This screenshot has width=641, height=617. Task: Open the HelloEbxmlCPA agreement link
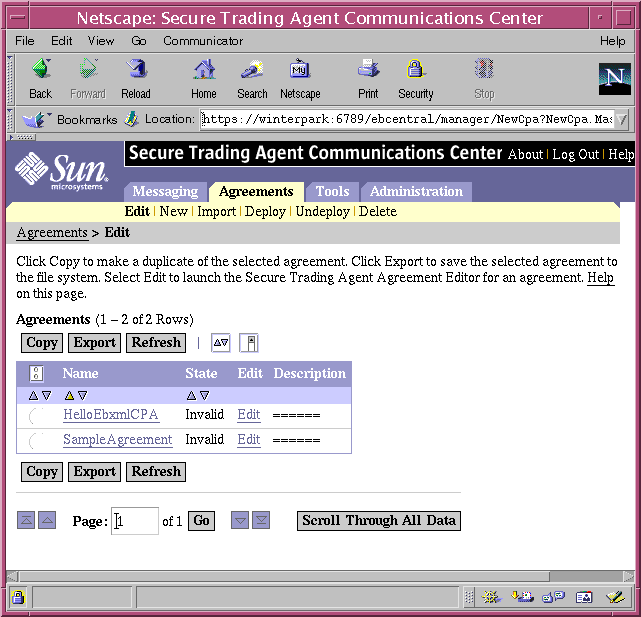(x=111, y=415)
